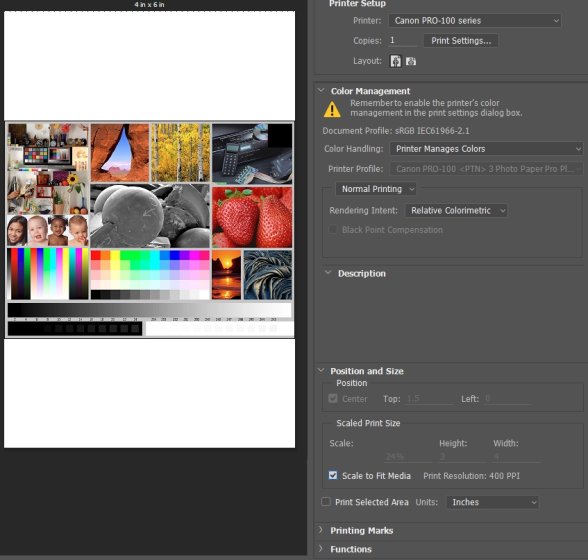Click the Print Resolution 400 PPI text
The width and height of the screenshot is (588, 560).
(471, 476)
